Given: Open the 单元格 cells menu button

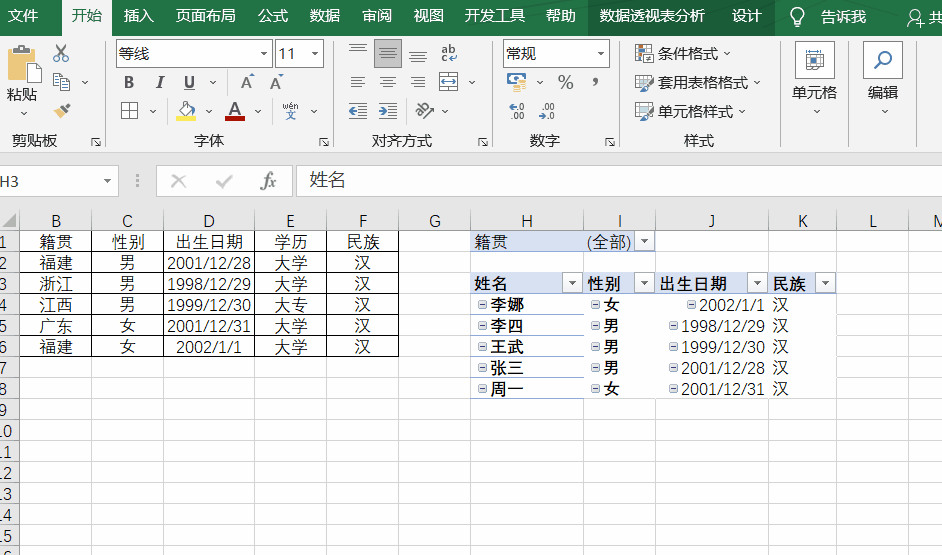Looking at the screenshot, I should pos(815,79).
